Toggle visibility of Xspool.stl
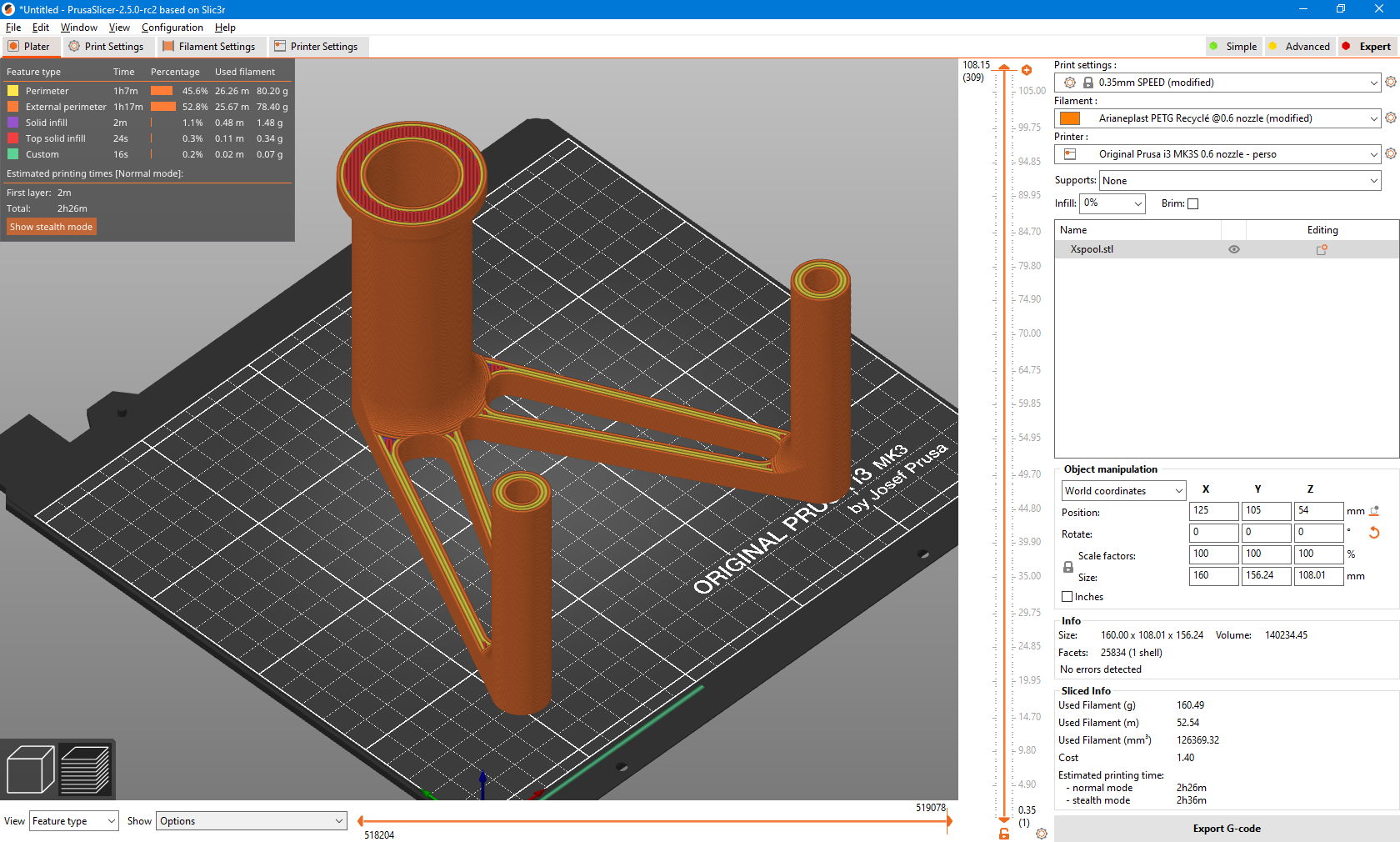The image size is (1400, 842). coord(1234,249)
